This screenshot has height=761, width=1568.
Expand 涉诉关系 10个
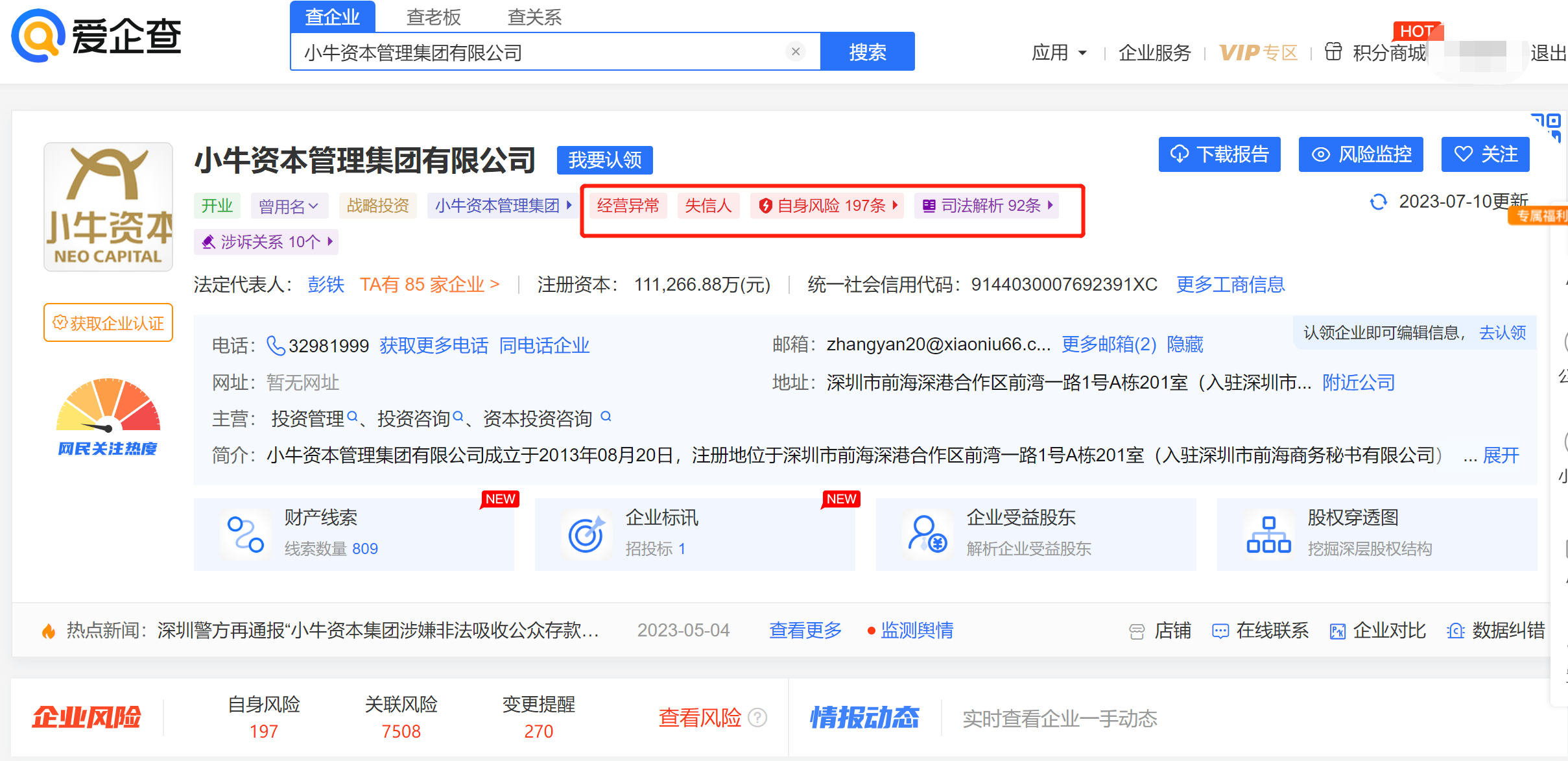[x=267, y=242]
